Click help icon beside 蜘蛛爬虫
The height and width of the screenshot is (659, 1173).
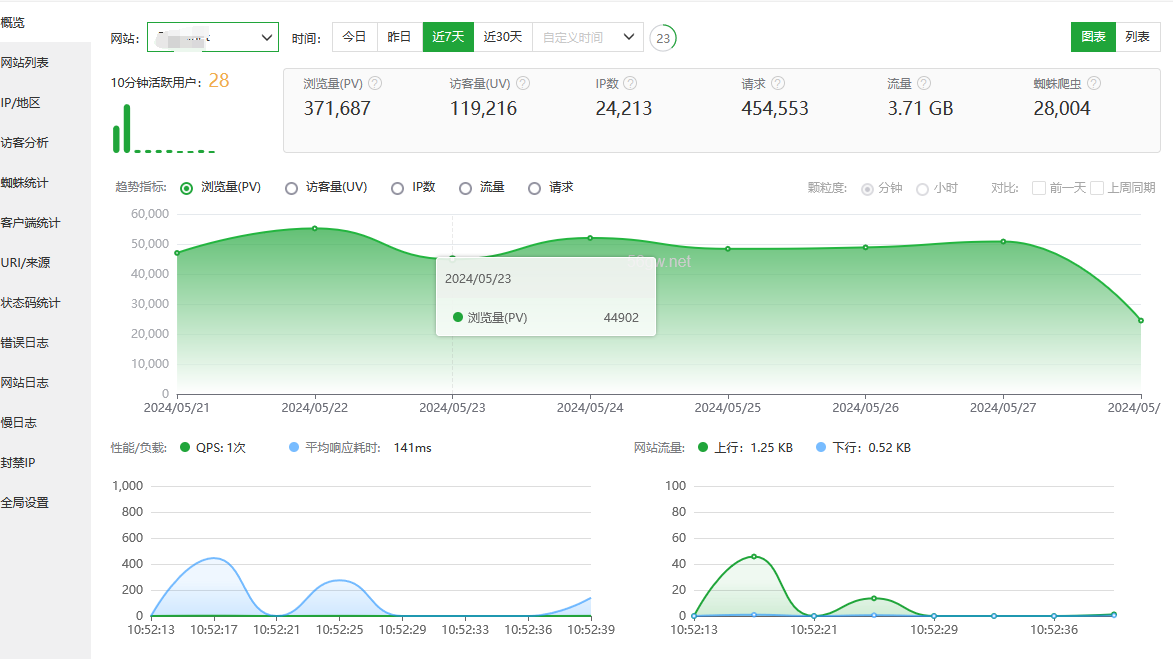point(1094,84)
